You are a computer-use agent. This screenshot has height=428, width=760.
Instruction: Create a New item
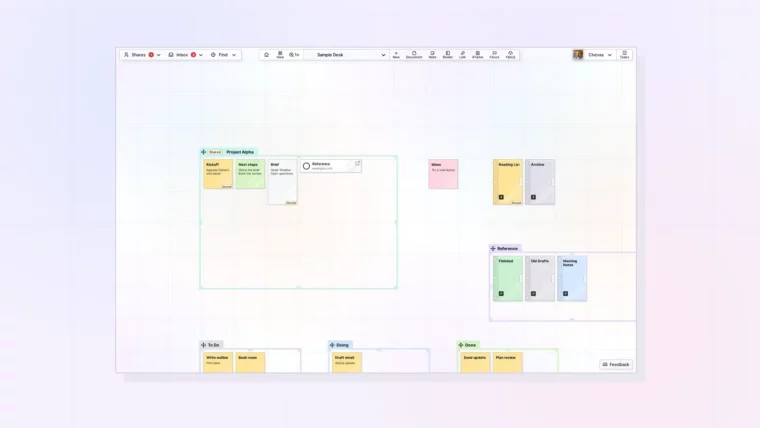[x=396, y=55]
